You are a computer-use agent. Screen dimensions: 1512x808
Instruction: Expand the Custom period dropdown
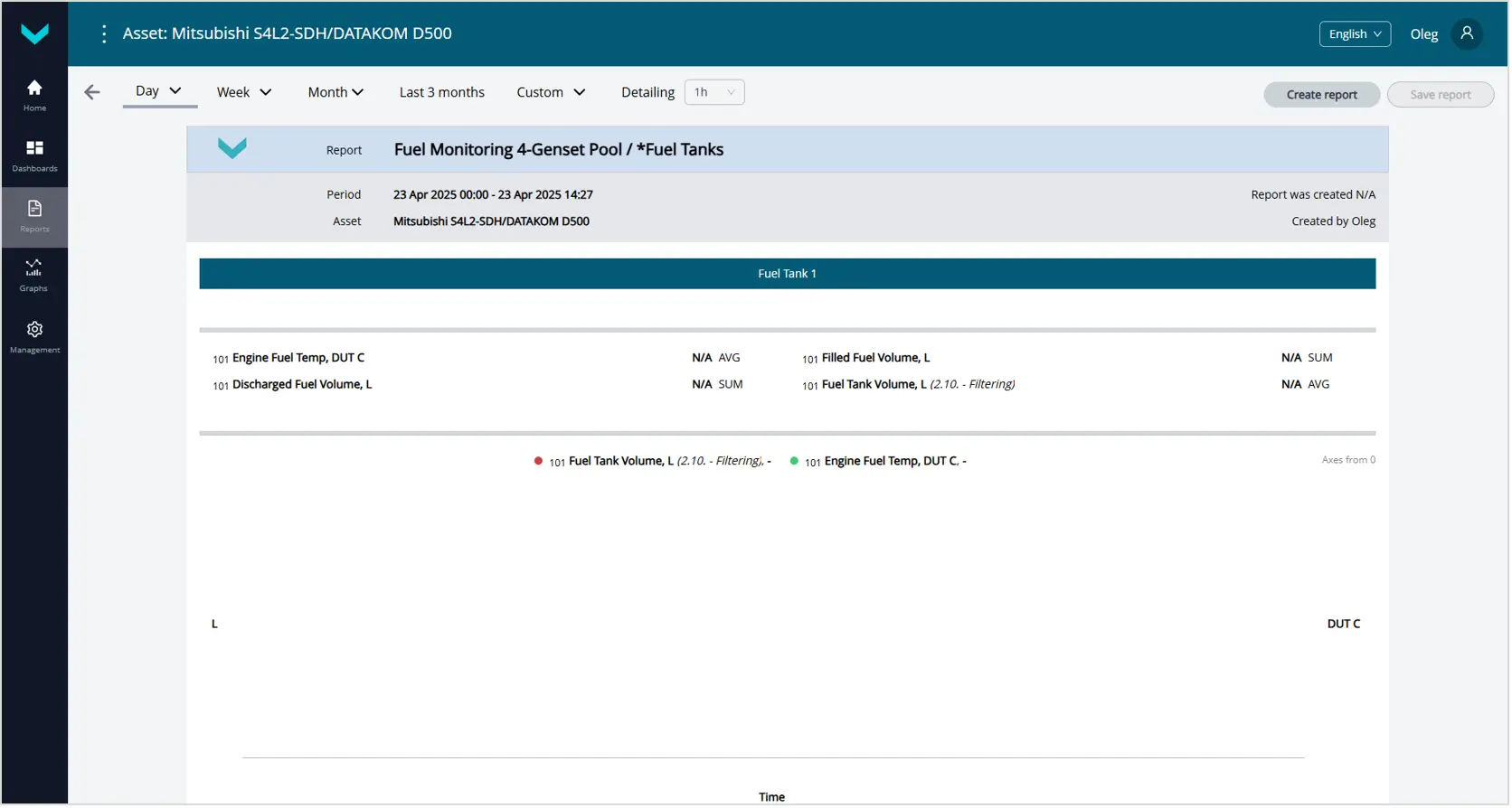(552, 92)
